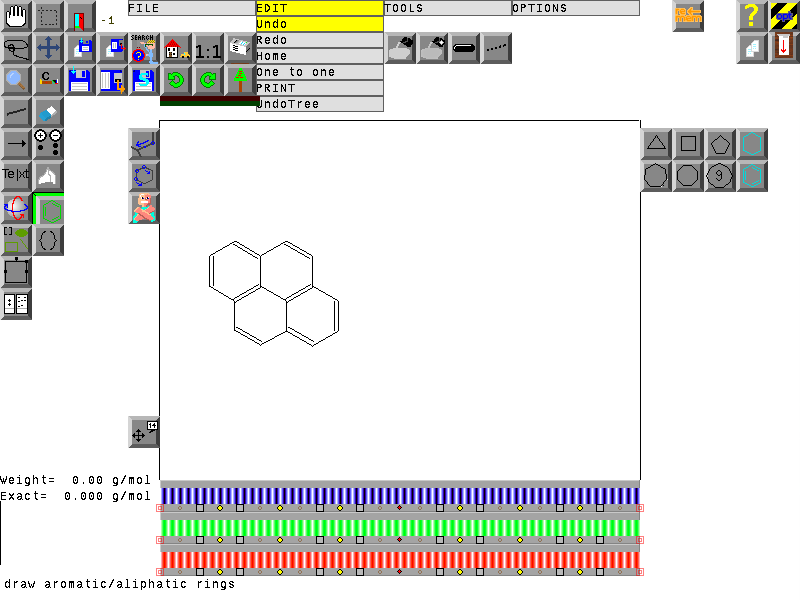
Task: Click the blue color slider bar
Action: coord(400,495)
